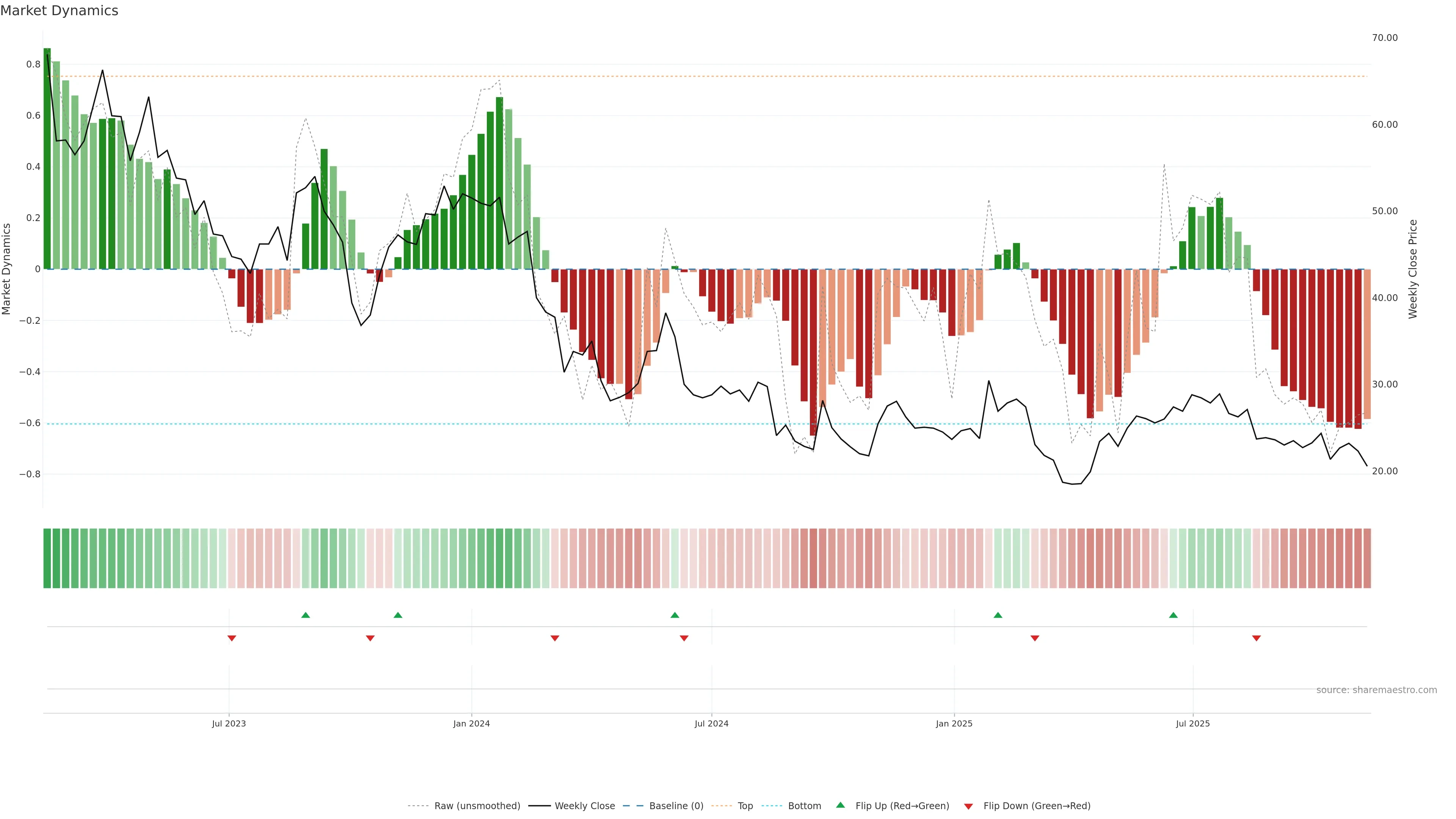Click the Flip Down marker after Jan 2025
The width and height of the screenshot is (1456, 819).
pos(1035,638)
